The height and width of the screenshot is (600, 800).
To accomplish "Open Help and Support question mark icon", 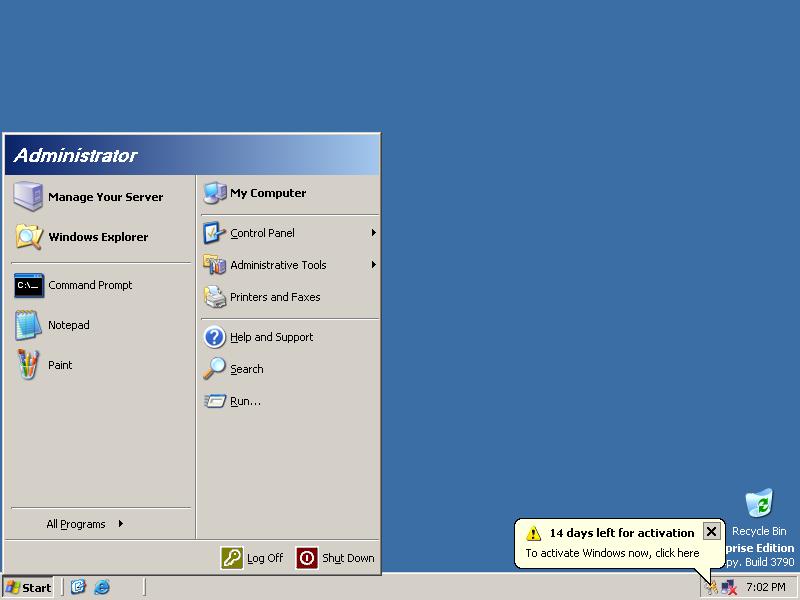I will pyautogui.click(x=214, y=337).
